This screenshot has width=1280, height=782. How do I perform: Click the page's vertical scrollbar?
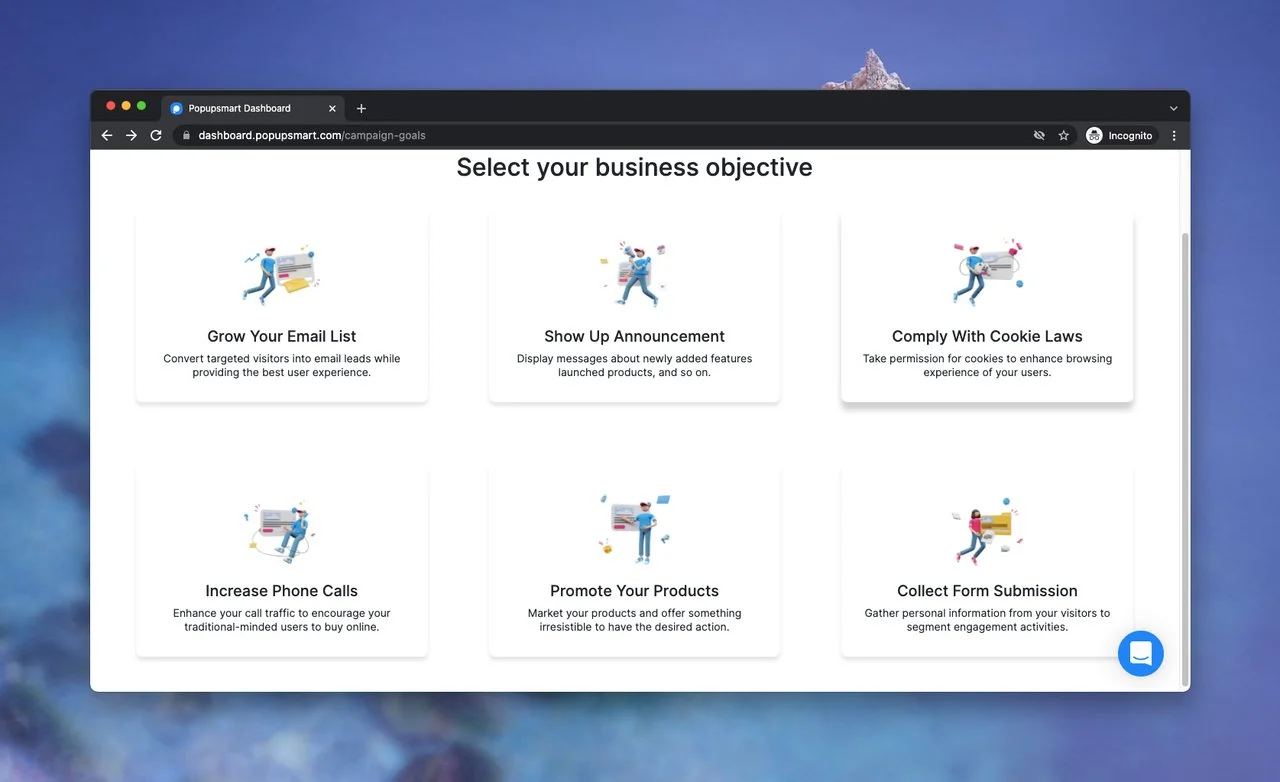(x=1185, y=450)
